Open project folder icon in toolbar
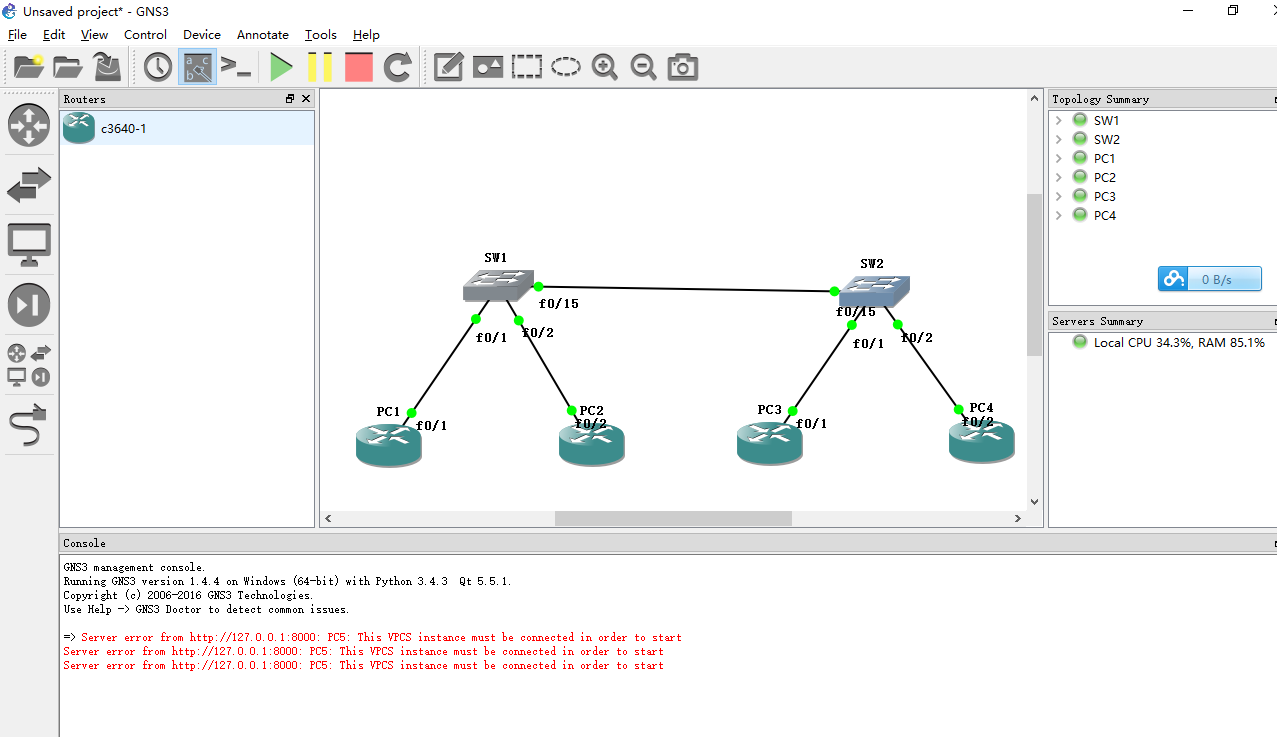 [x=67, y=67]
